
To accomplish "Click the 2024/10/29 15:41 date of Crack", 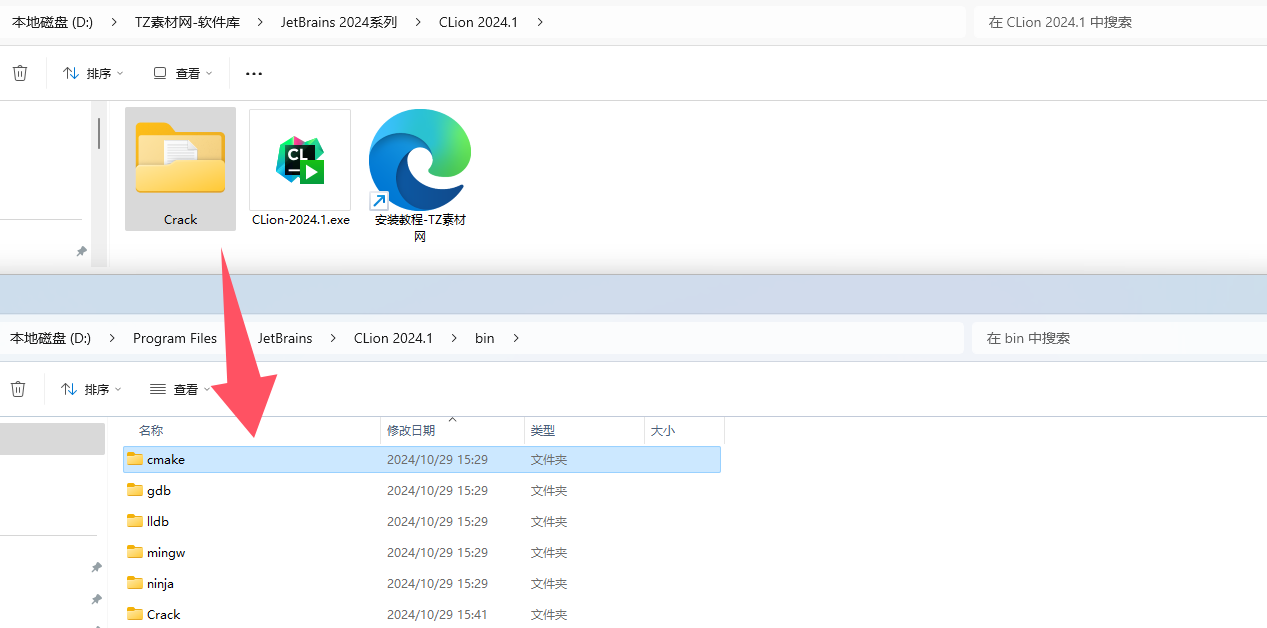I will coord(437,614).
